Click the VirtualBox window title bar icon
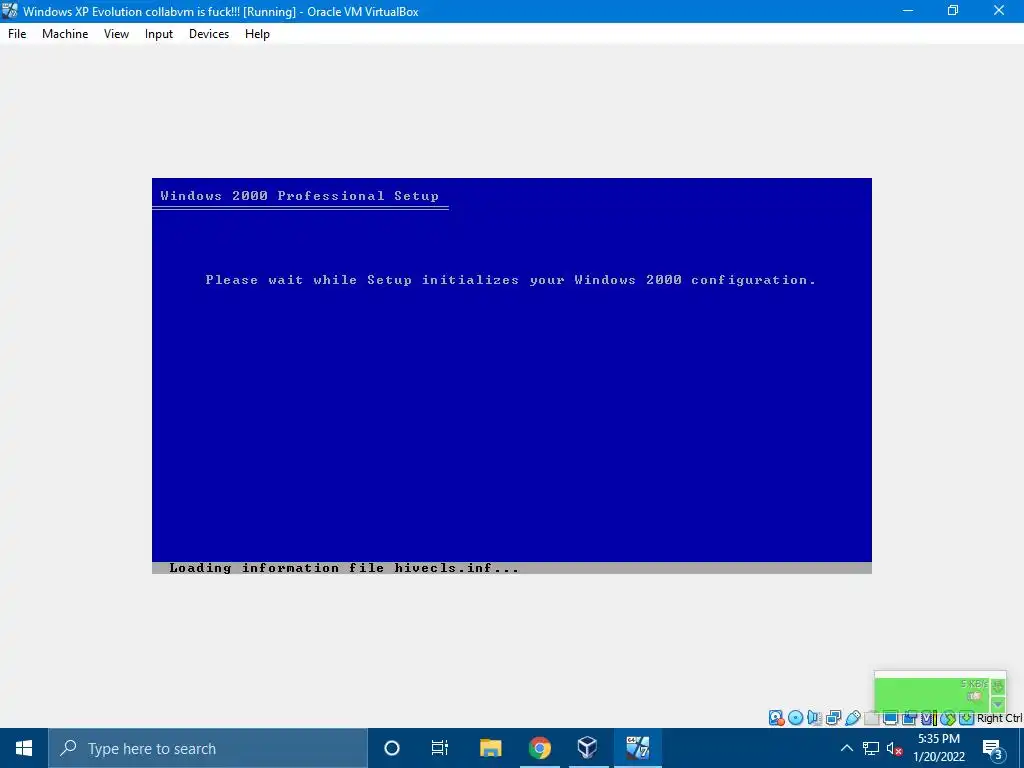Image resolution: width=1024 pixels, height=768 pixels. 10,11
